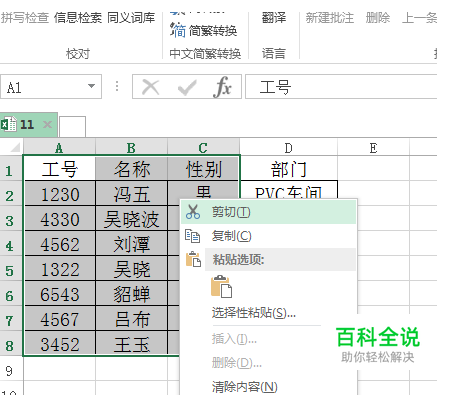The width and height of the screenshot is (462, 395).
Task: Click cell containing 王玉
Action: click(x=131, y=344)
